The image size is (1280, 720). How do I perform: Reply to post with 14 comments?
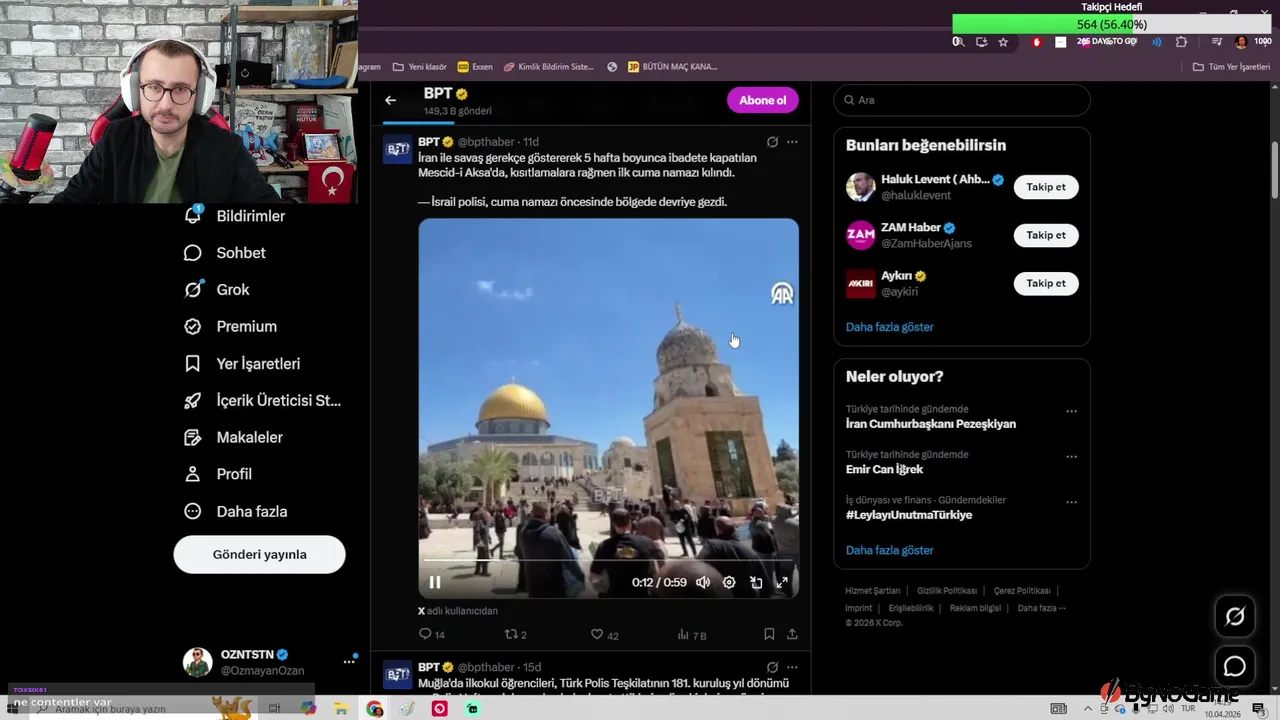click(432, 634)
